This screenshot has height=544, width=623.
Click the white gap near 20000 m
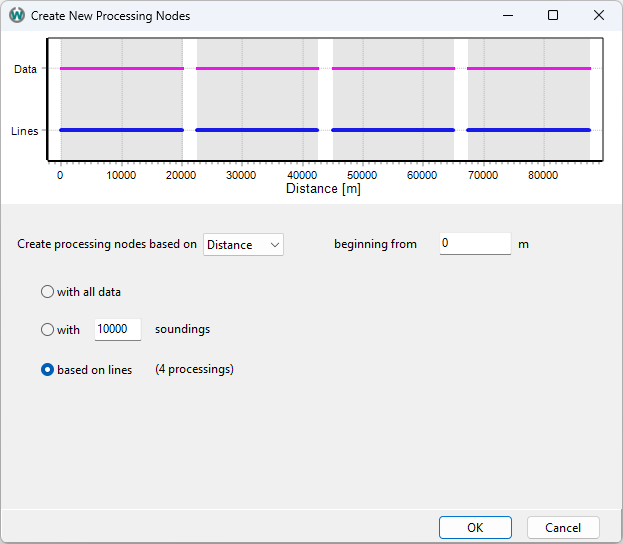click(x=190, y=99)
